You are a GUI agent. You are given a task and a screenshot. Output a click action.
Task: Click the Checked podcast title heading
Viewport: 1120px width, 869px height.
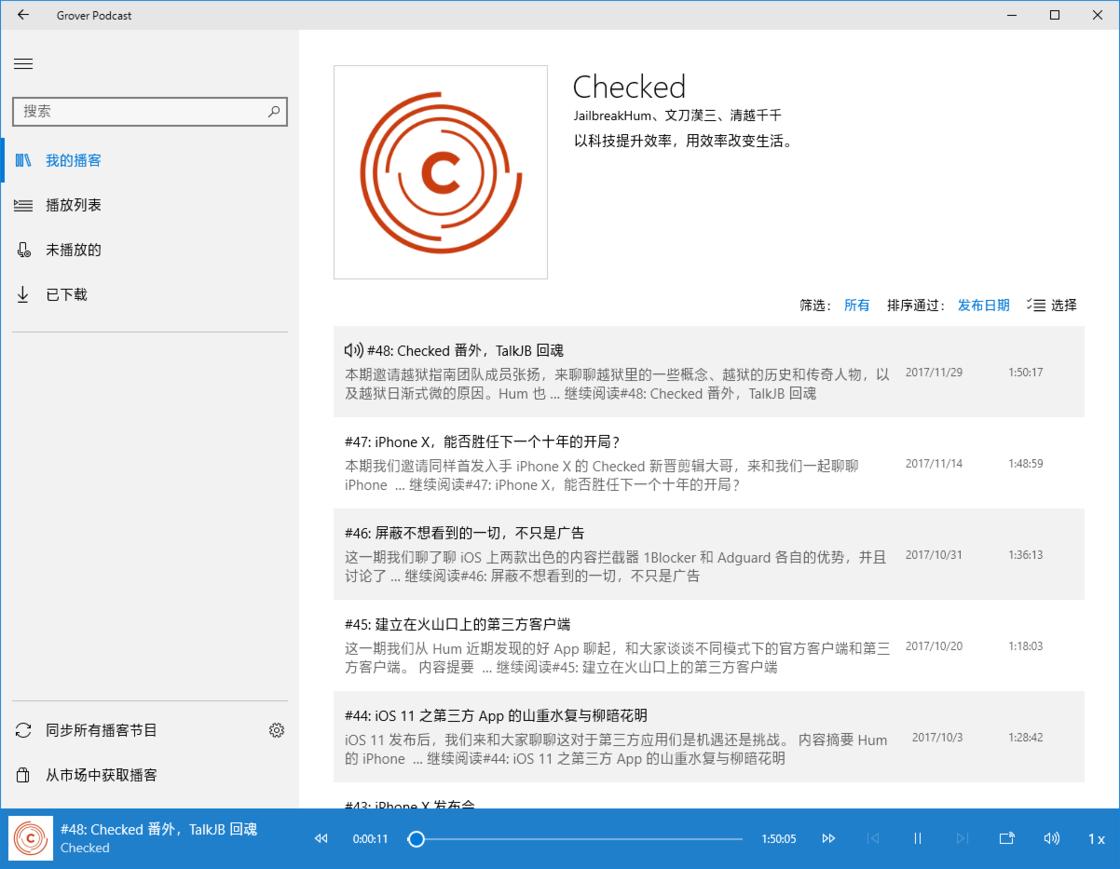pos(629,87)
